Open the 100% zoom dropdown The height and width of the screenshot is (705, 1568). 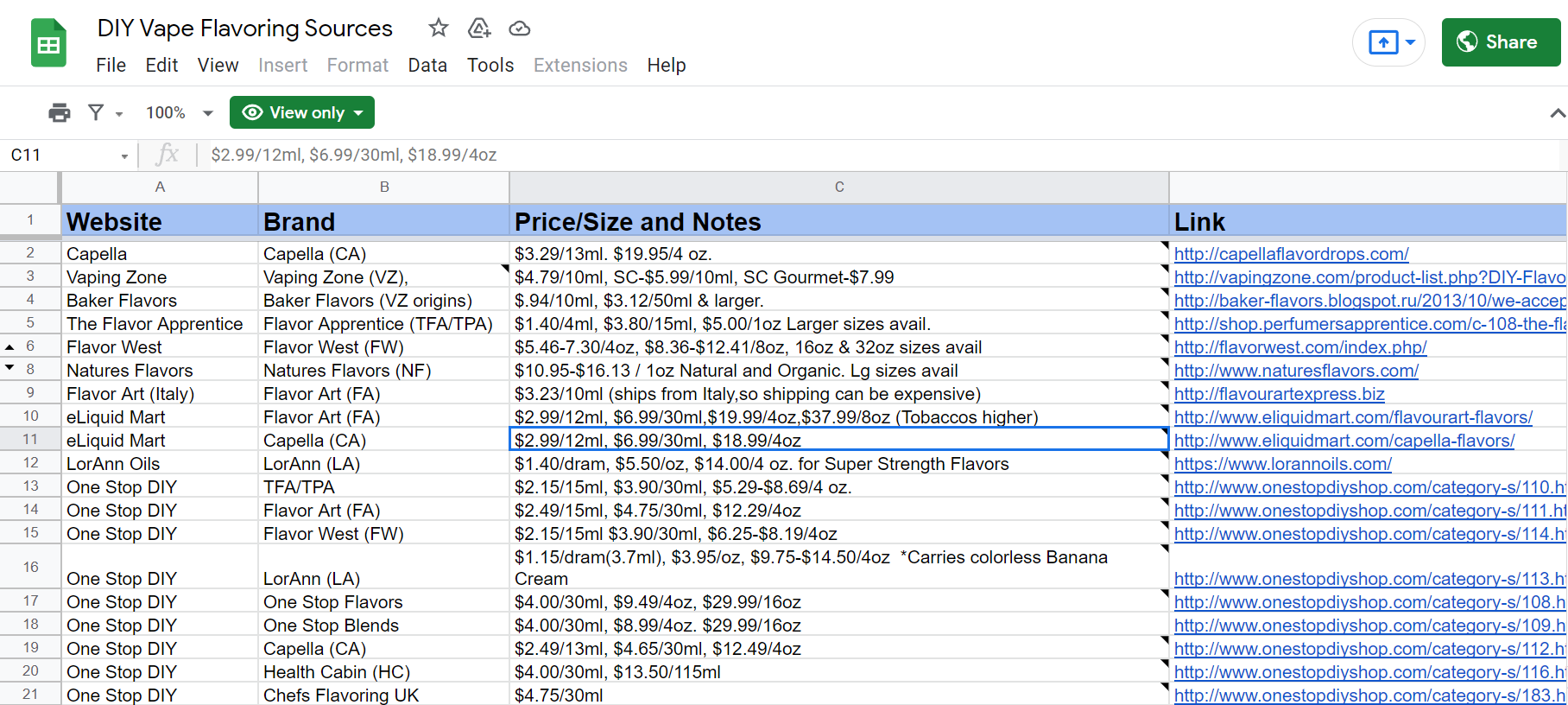[180, 112]
